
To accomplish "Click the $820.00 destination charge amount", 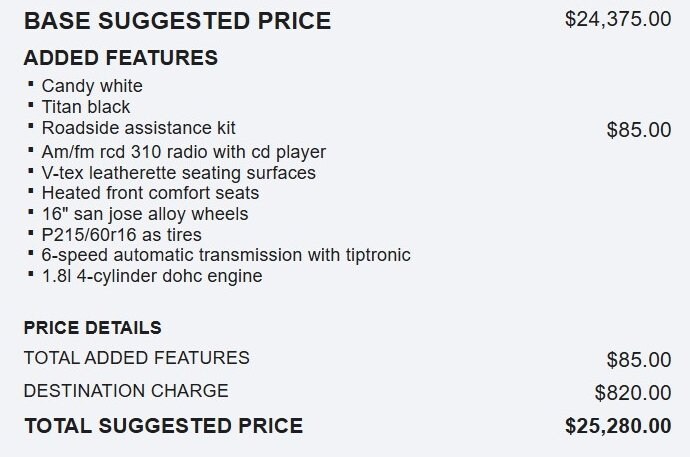I will 633,393.
